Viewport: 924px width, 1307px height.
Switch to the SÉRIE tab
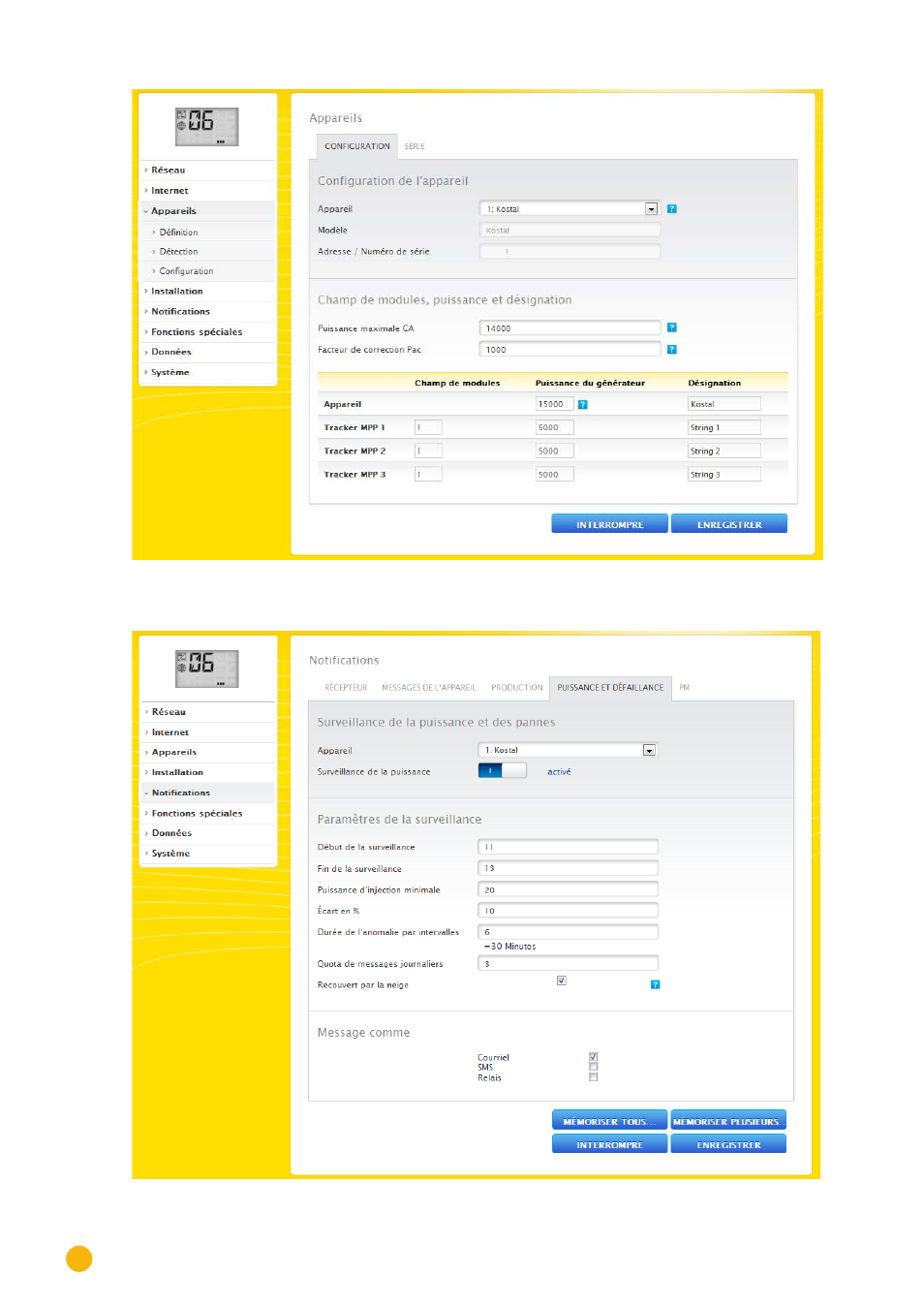tap(415, 146)
